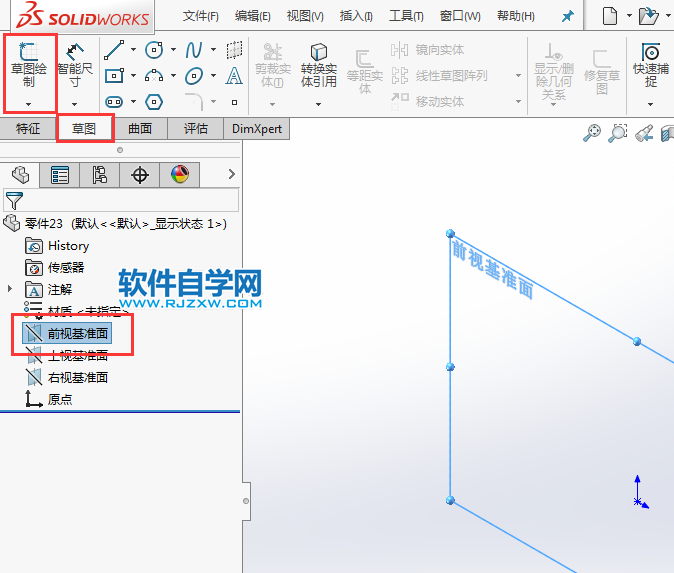This screenshot has height=573, width=674.
Task: Open the Slot tool dropdown arrow
Action: click(x=133, y=101)
